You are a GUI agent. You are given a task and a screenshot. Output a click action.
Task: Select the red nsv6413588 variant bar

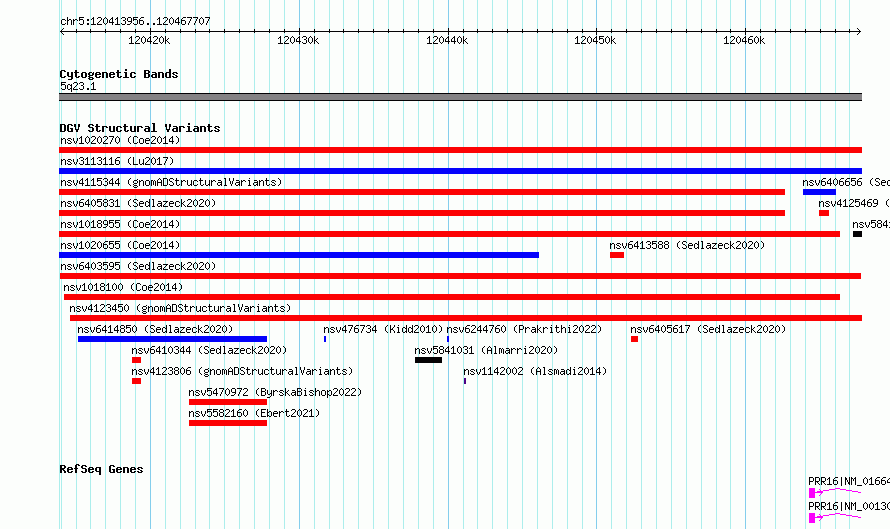tap(617, 255)
